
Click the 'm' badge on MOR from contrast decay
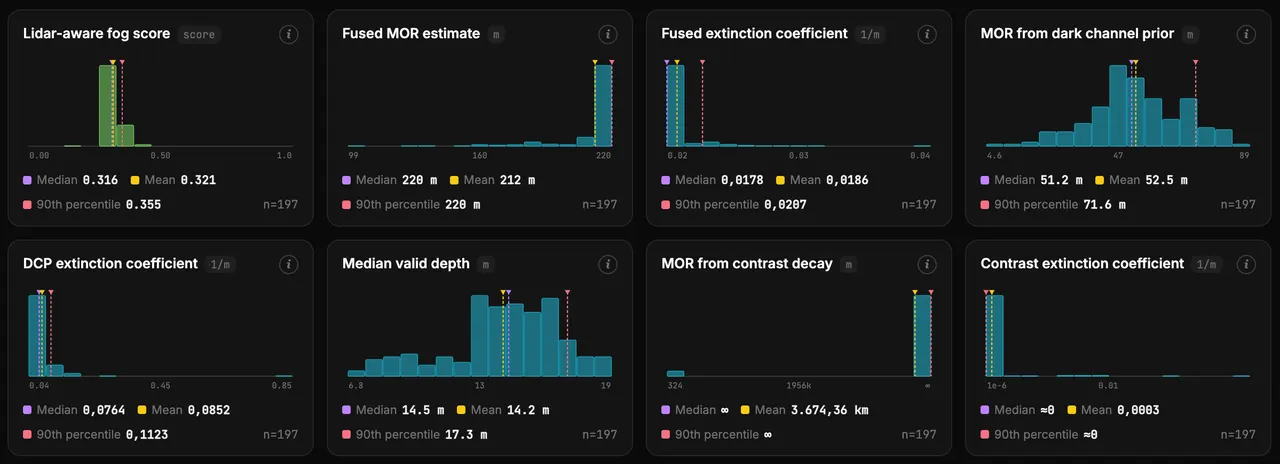pyautogui.click(x=848, y=264)
